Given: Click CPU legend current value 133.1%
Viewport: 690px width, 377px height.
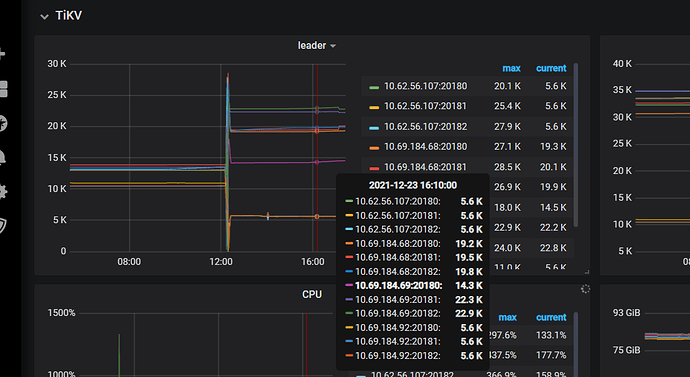Looking at the screenshot, I should [x=551, y=335].
